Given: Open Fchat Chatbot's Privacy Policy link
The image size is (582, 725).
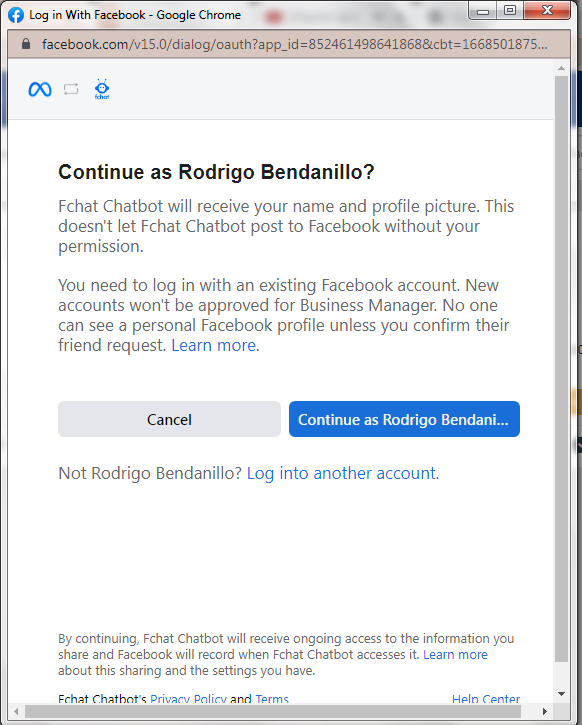Looking at the screenshot, I should (x=188, y=699).
